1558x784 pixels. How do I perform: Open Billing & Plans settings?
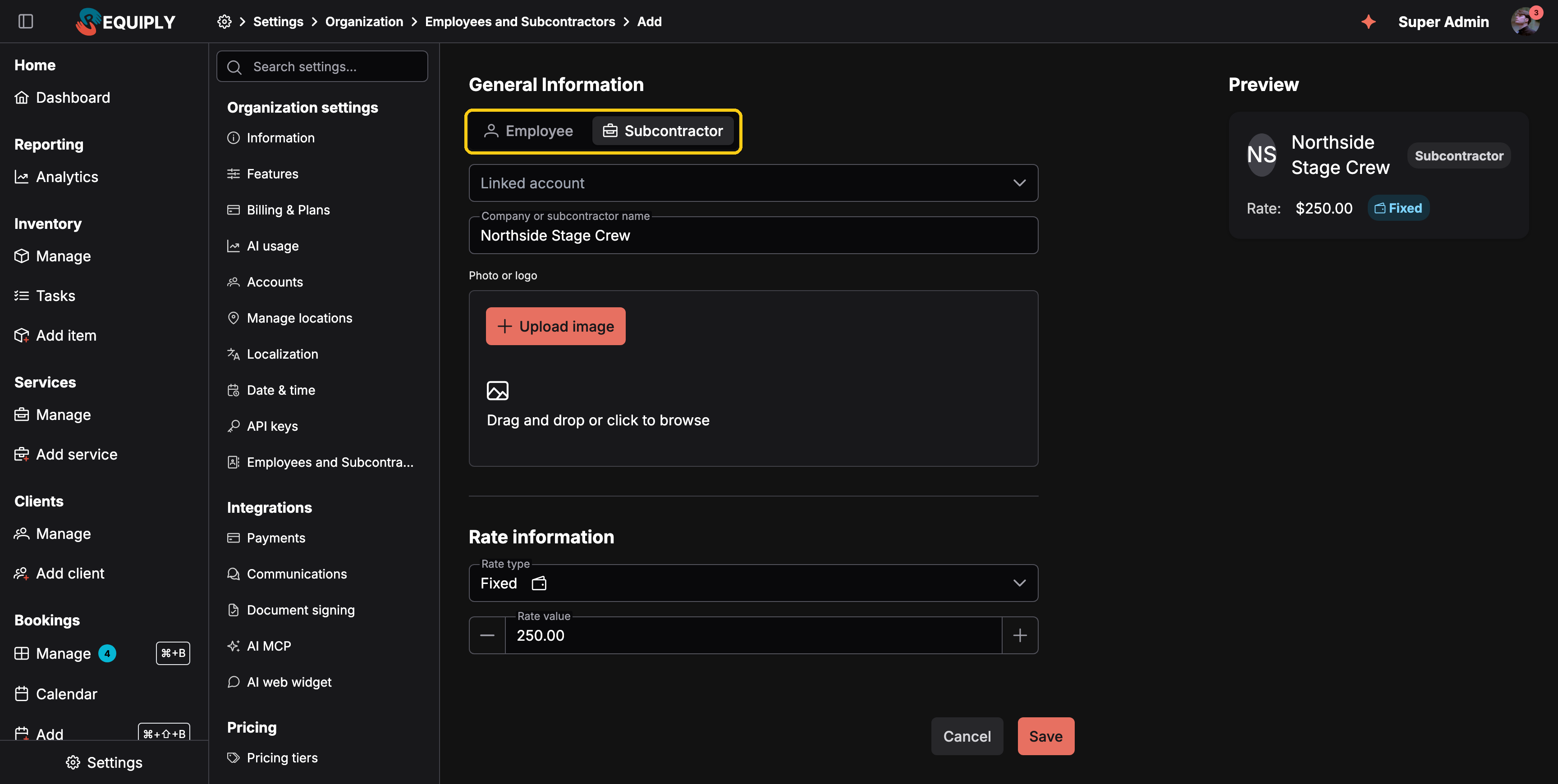[x=278, y=210]
